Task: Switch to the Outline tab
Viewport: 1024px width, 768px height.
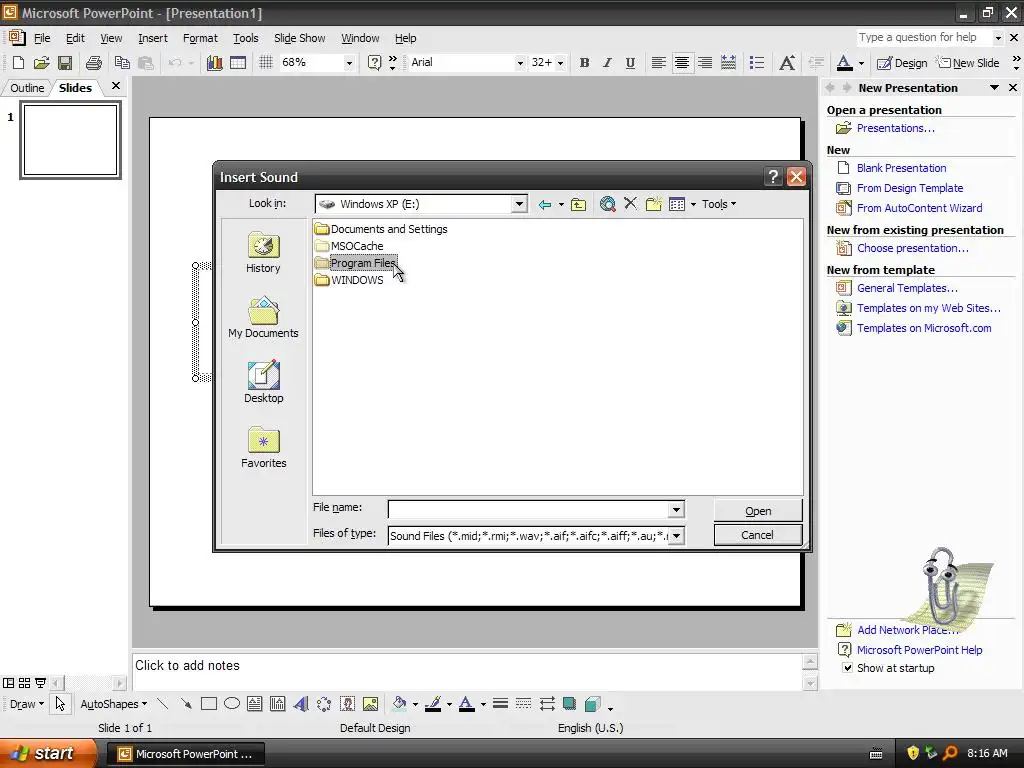Action: point(27,88)
